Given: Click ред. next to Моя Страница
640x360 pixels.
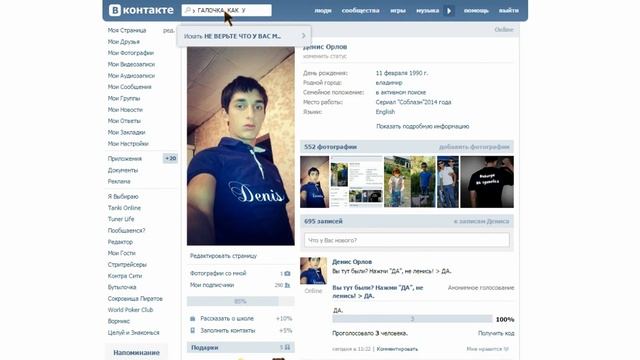Looking at the screenshot, I should click(x=169, y=30).
